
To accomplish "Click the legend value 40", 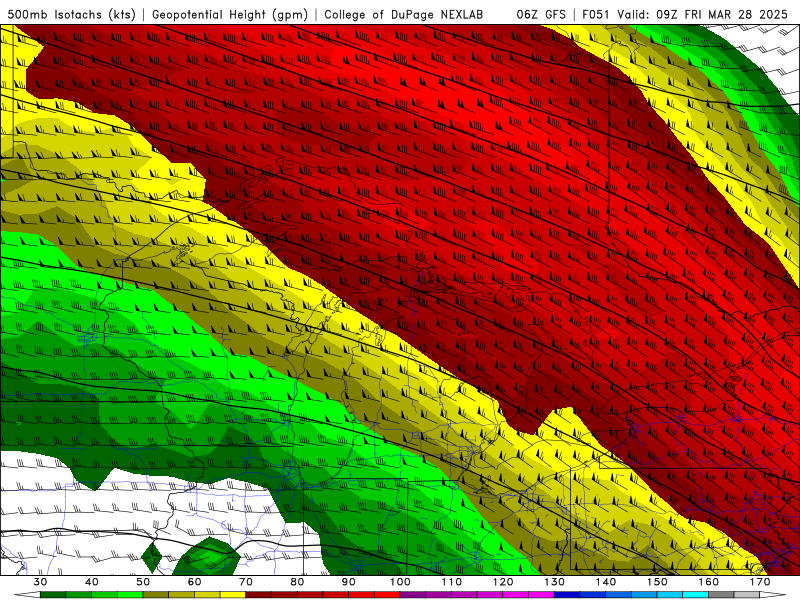I will (x=92, y=582).
